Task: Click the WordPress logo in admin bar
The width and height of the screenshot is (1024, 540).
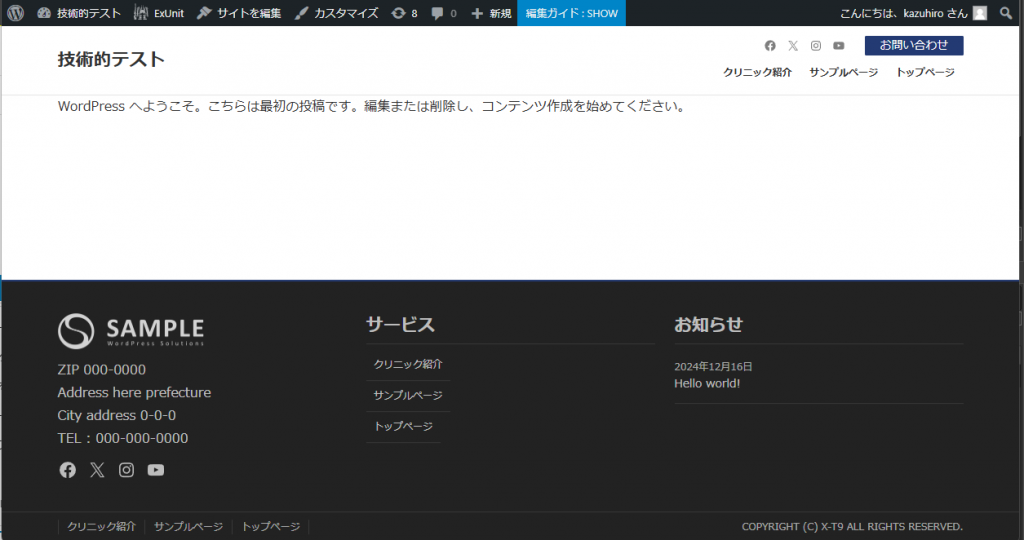Action: pos(16,13)
